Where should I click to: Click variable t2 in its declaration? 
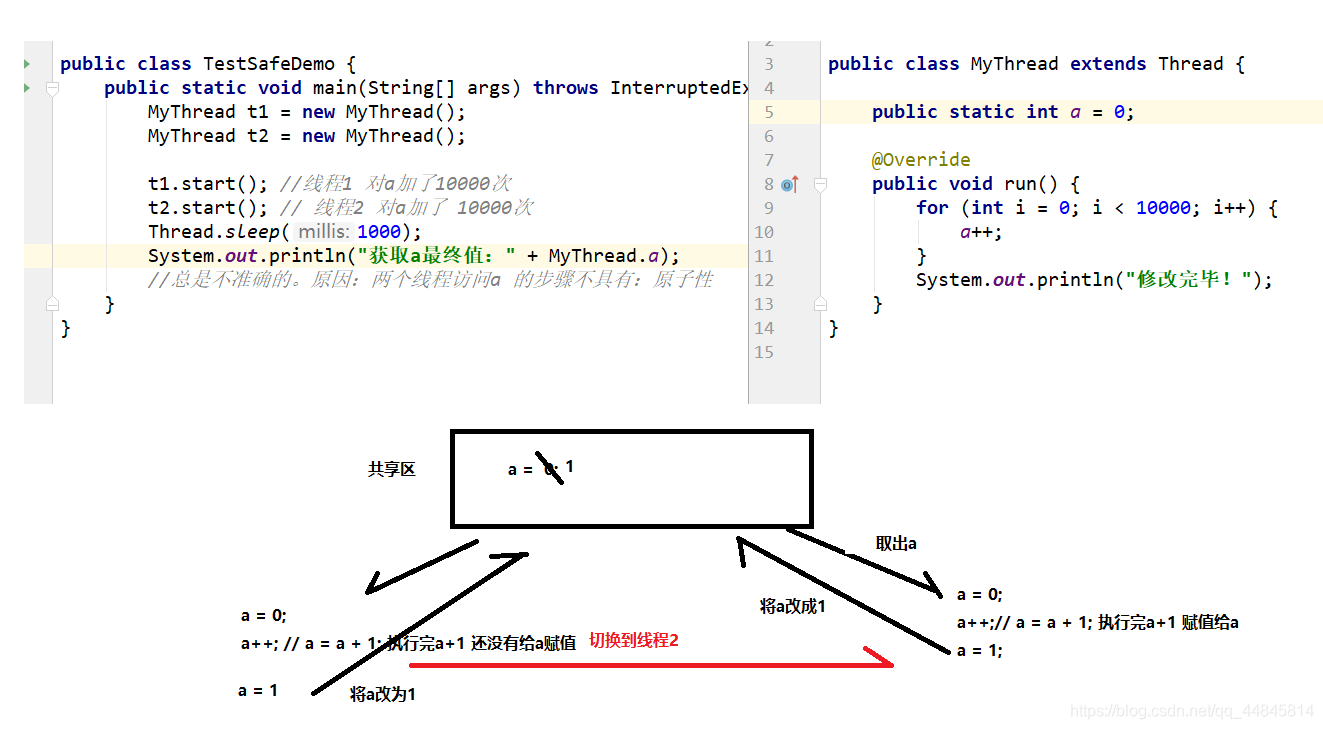[x=257, y=136]
